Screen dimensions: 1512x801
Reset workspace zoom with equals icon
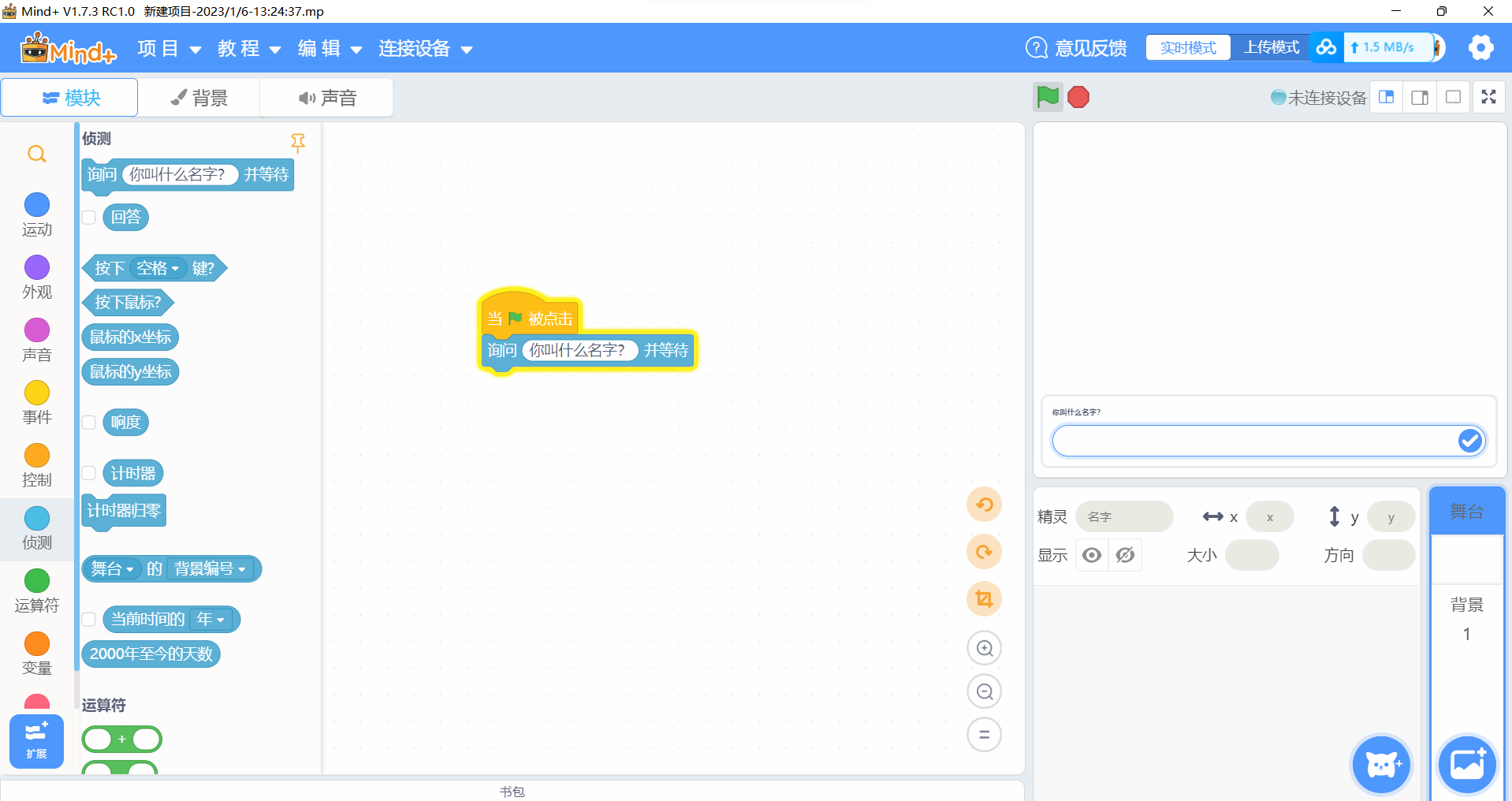(x=985, y=735)
